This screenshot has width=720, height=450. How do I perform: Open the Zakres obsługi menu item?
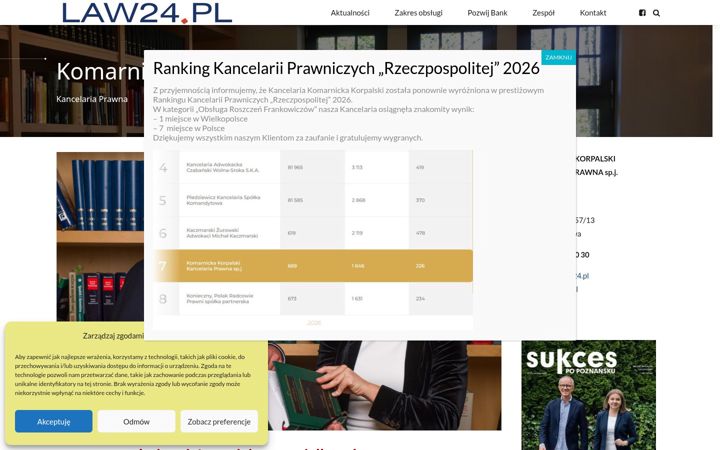[418, 13]
